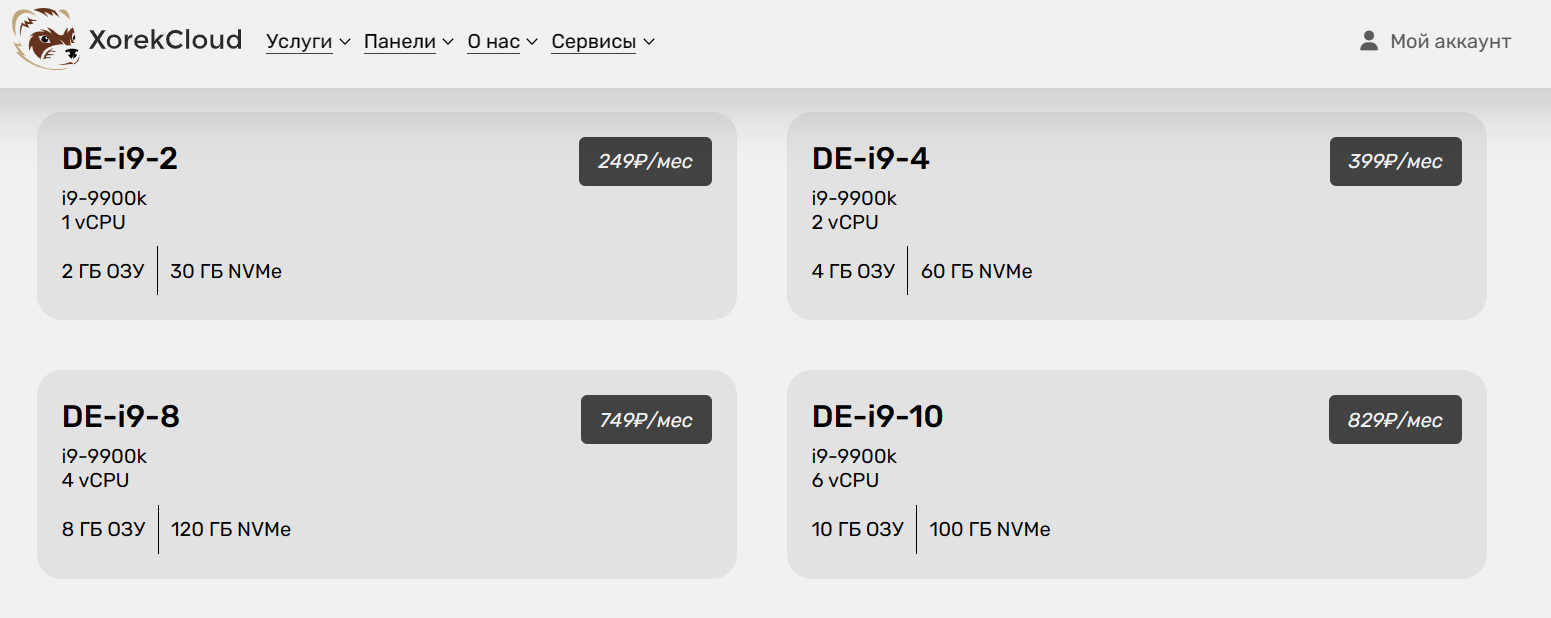1551x618 pixels.
Task: Open the Панели menu
Action: point(400,42)
